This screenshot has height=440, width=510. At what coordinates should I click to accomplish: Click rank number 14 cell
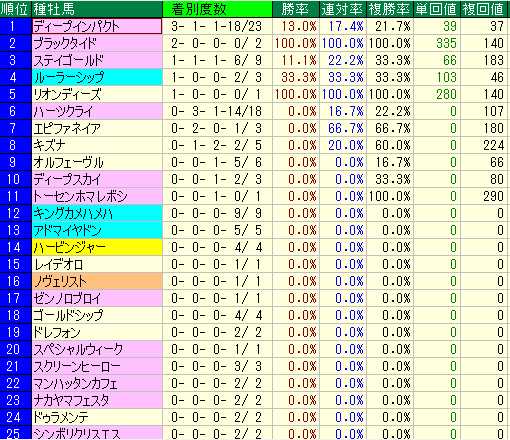[15, 247]
